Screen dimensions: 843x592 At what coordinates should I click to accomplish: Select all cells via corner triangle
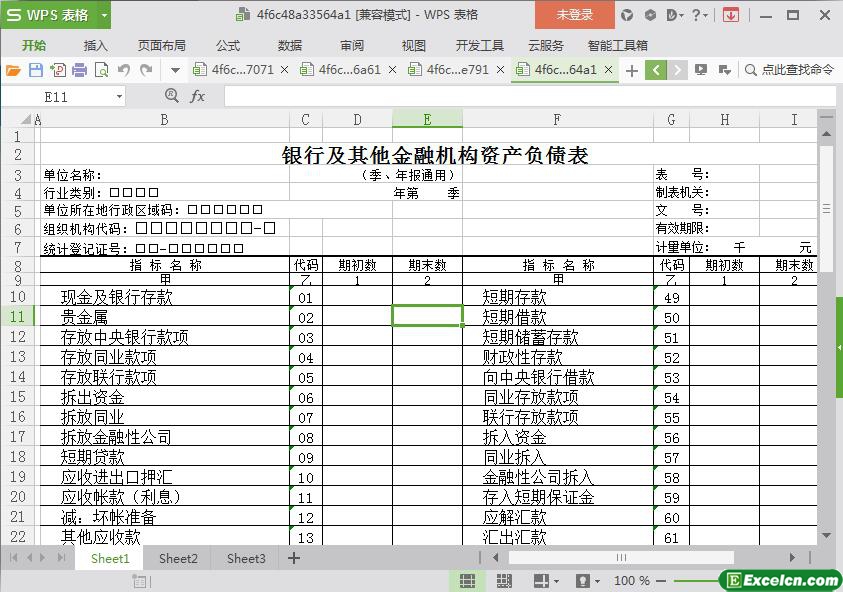click(x=26, y=119)
